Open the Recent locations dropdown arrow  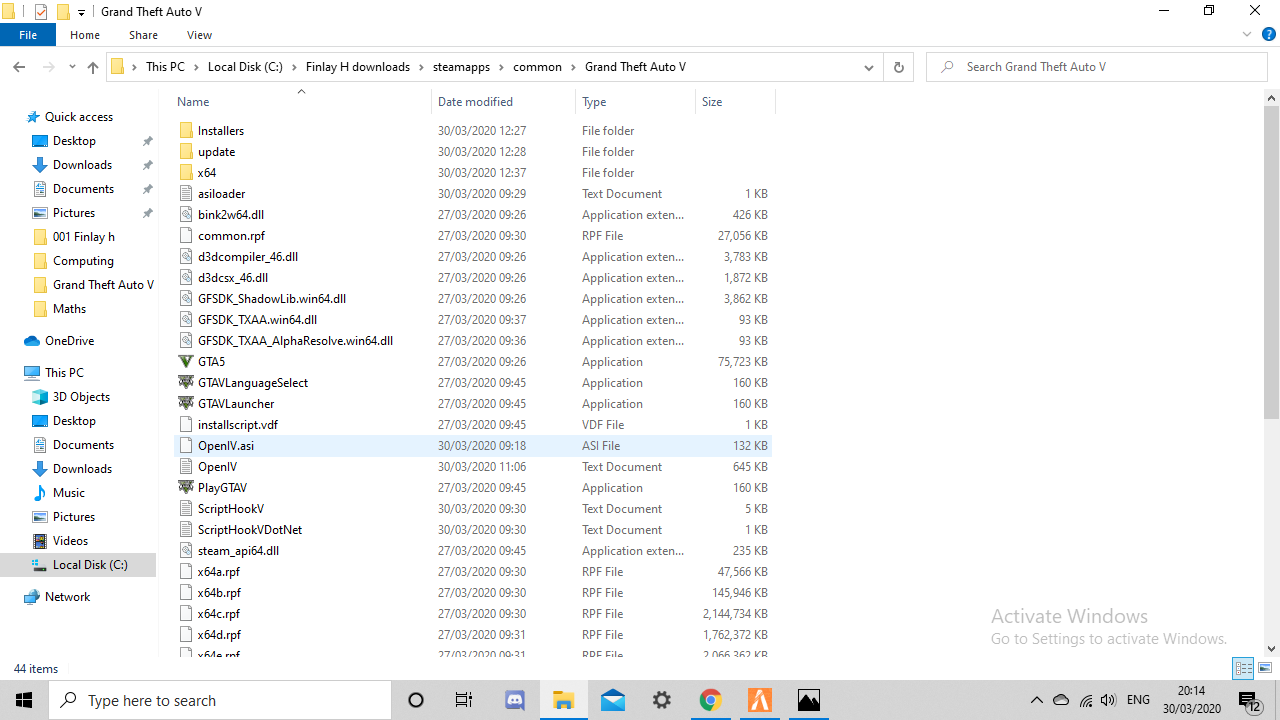click(72, 67)
